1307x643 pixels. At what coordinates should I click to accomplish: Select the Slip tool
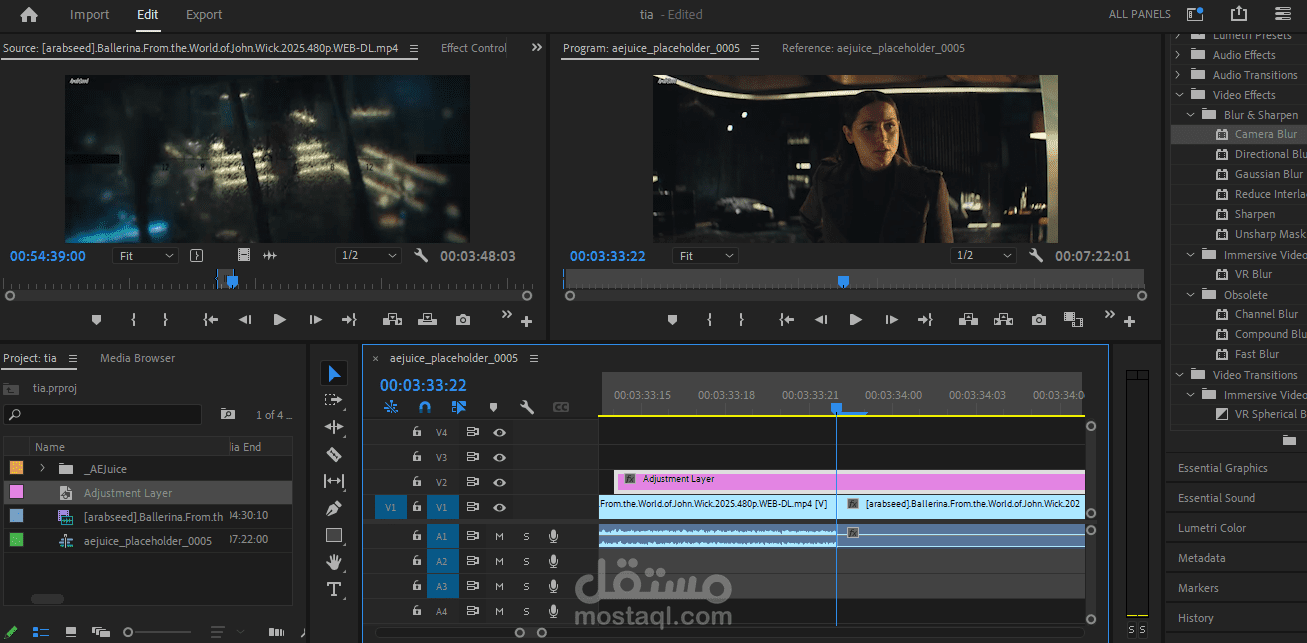click(334, 481)
